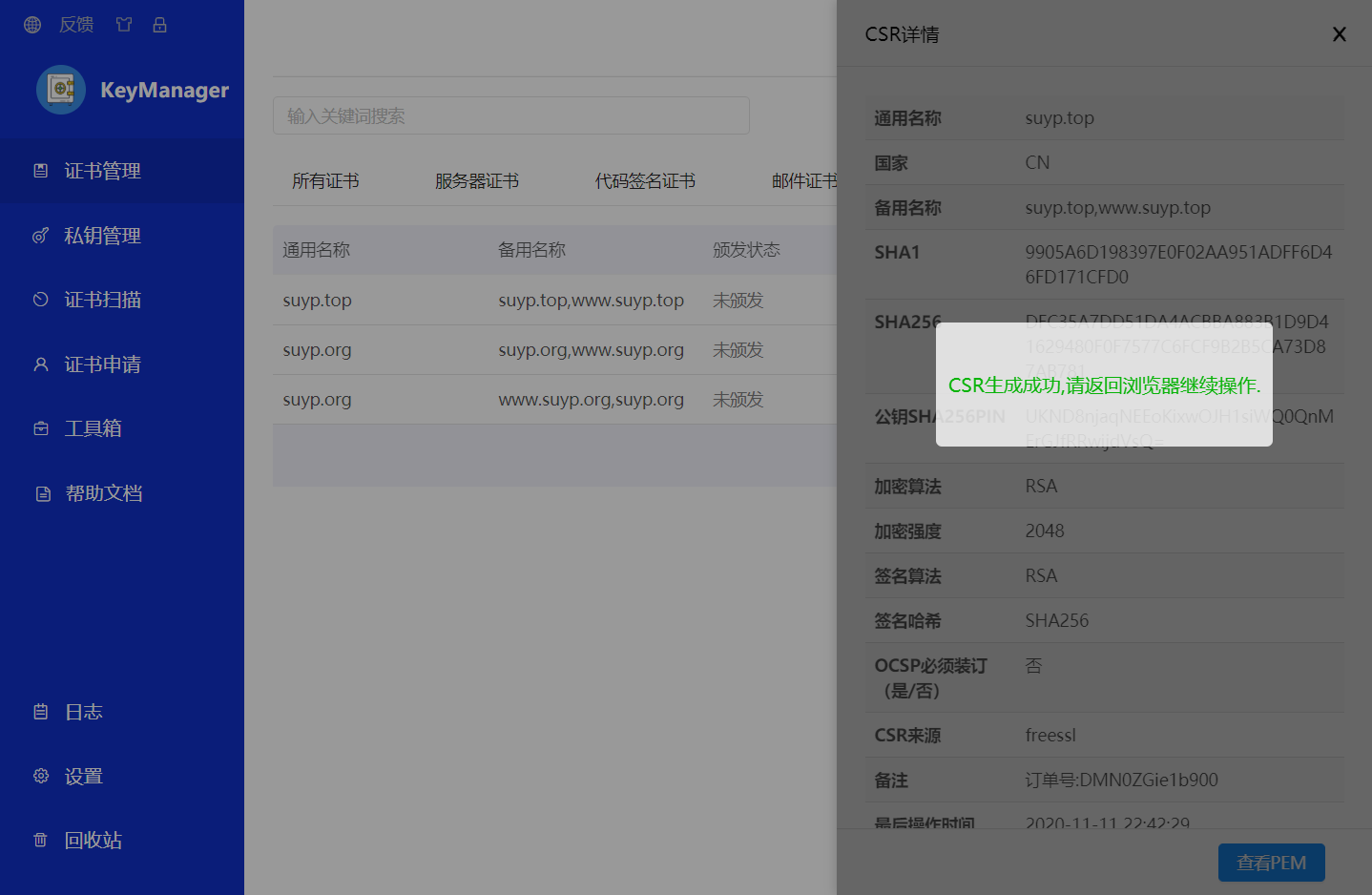The height and width of the screenshot is (895, 1372).
Task: Click the globe language icon in top bar
Action: [x=31, y=24]
